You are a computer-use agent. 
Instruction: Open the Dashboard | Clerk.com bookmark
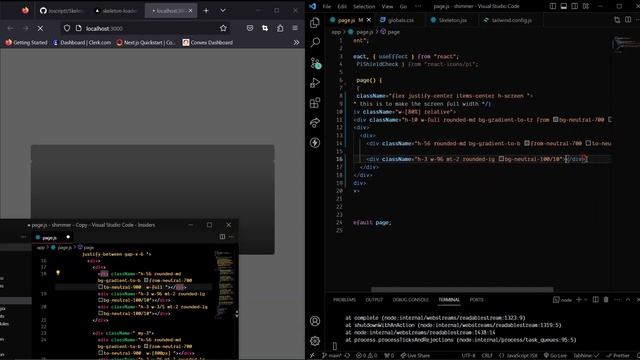[82, 42]
